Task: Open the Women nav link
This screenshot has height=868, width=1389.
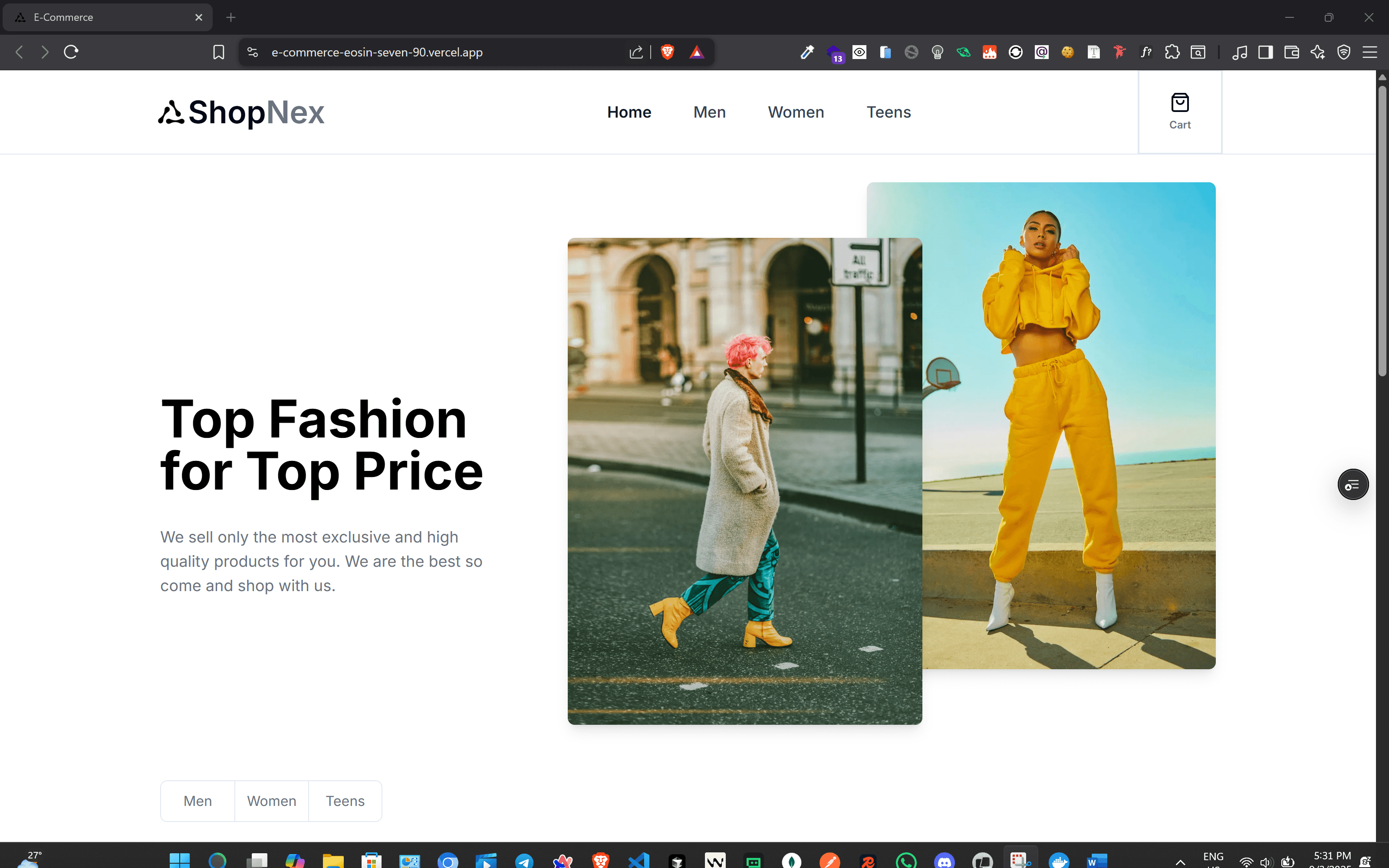Action: pos(796,112)
